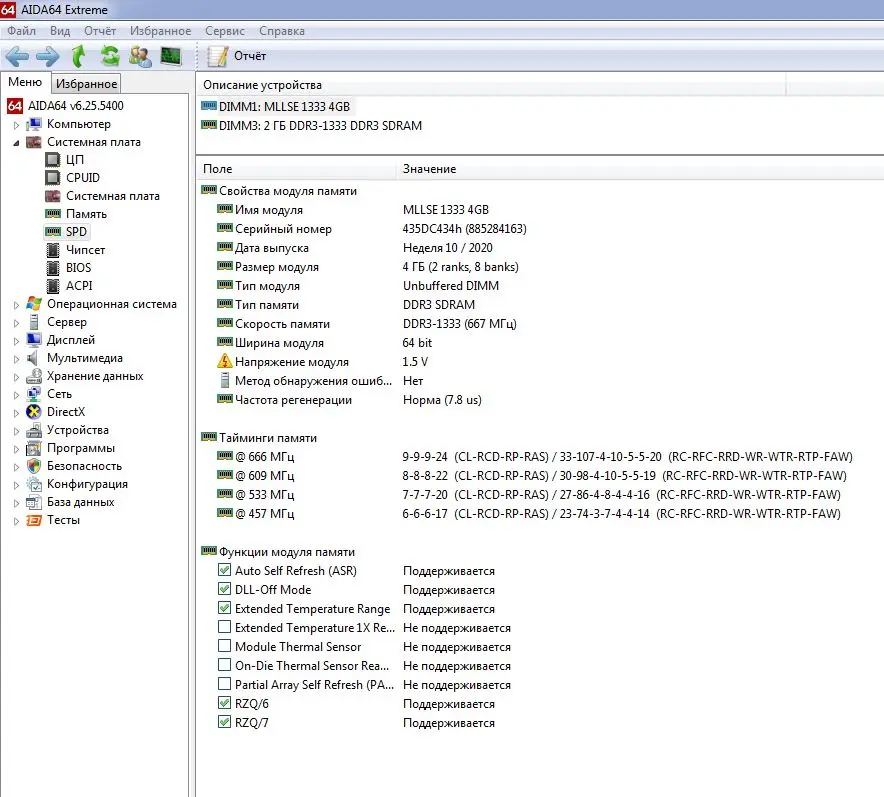
Task: Open the Справка menu
Action: [x=282, y=31]
